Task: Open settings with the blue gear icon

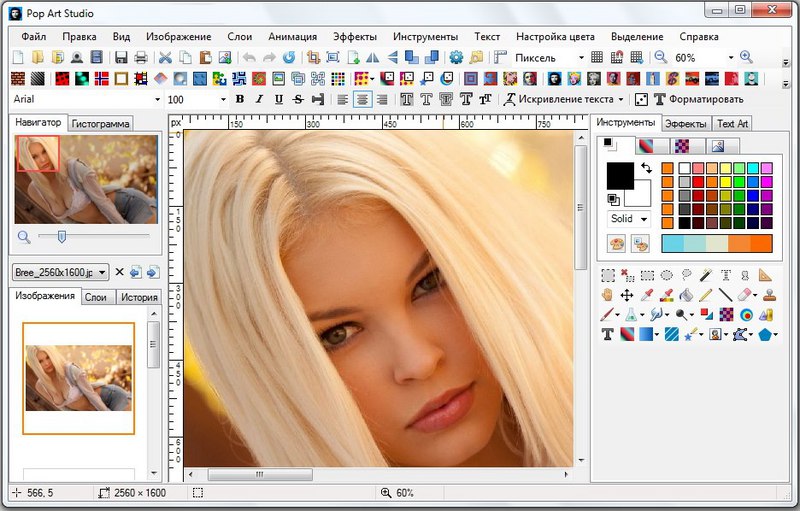Action: pyautogui.click(x=456, y=57)
